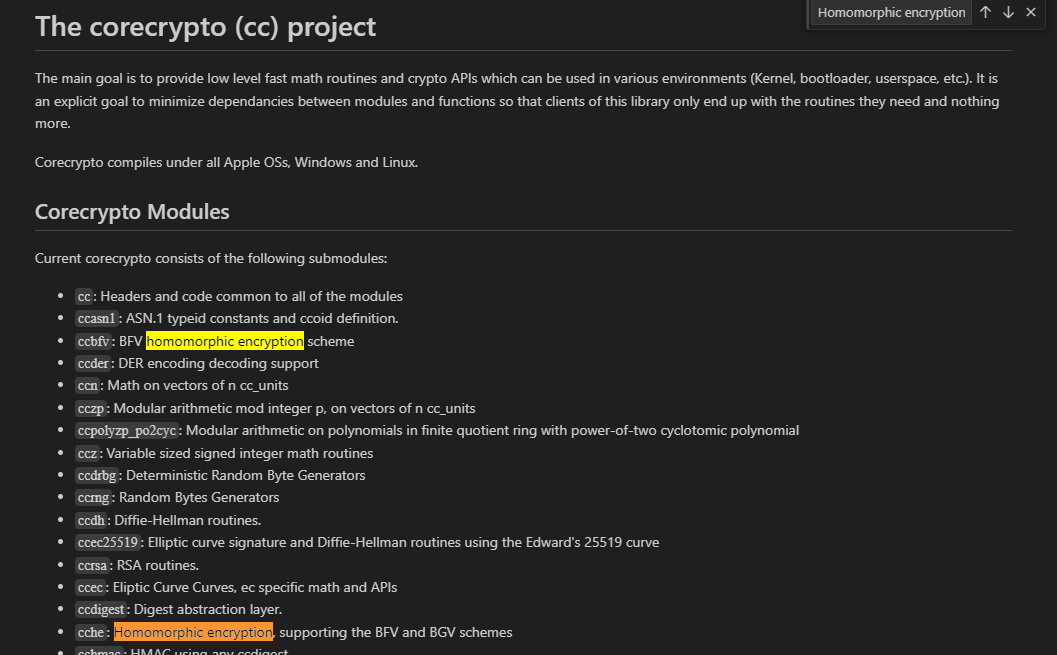The height and width of the screenshot is (655, 1057).
Task: Click 'Diffie-Hellman routines.' description
Action: point(187,520)
